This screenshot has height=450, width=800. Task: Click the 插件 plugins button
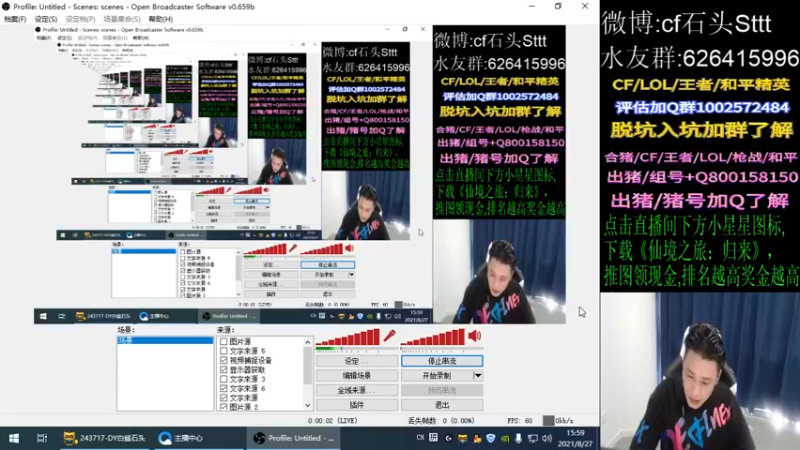[x=357, y=405]
